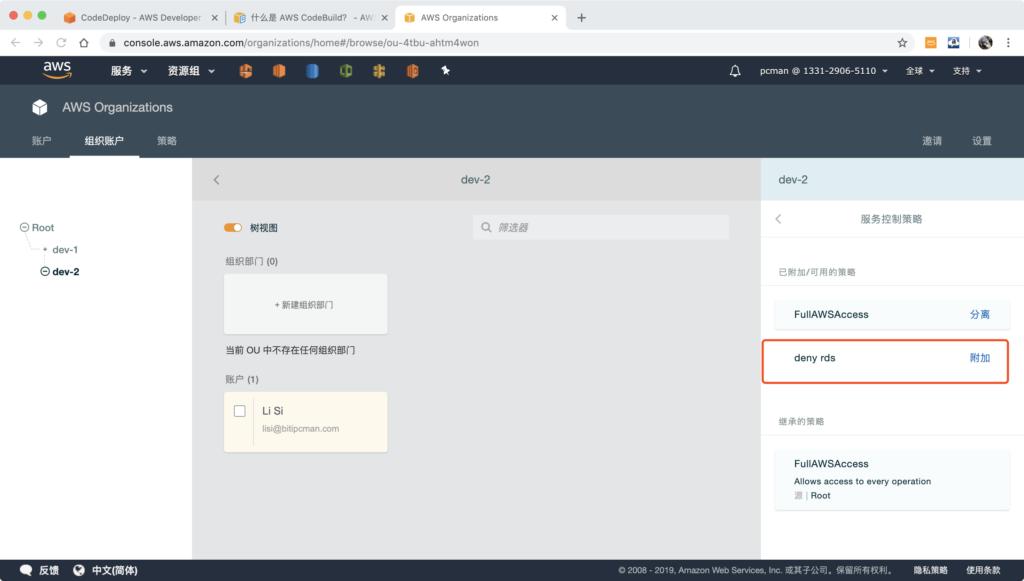1024x581 pixels.
Task: Click the 新建组织部门 button
Action: 305,304
